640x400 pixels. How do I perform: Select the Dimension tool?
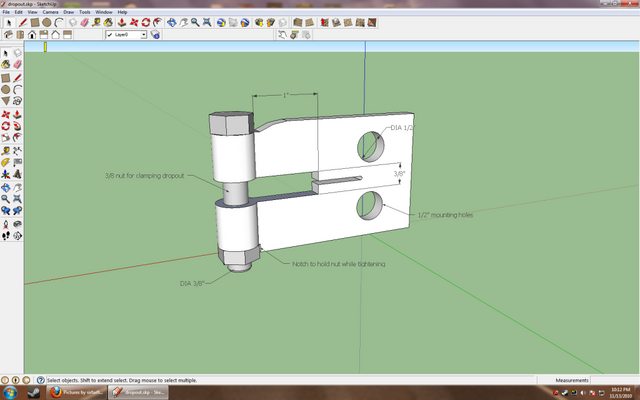17,151
